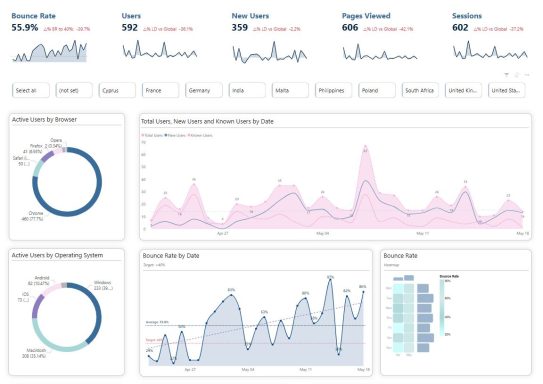This screenshot has width=543, height=384.
Task: Choose Germany in the country slicer
Action: point(204,90)
